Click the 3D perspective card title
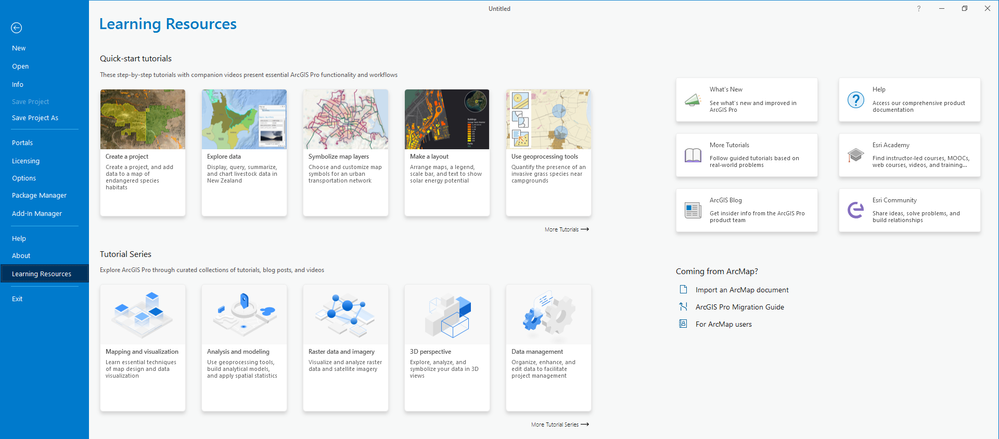Image resolution: width=999 pixels, height=439 pixels. click(431, 351)
